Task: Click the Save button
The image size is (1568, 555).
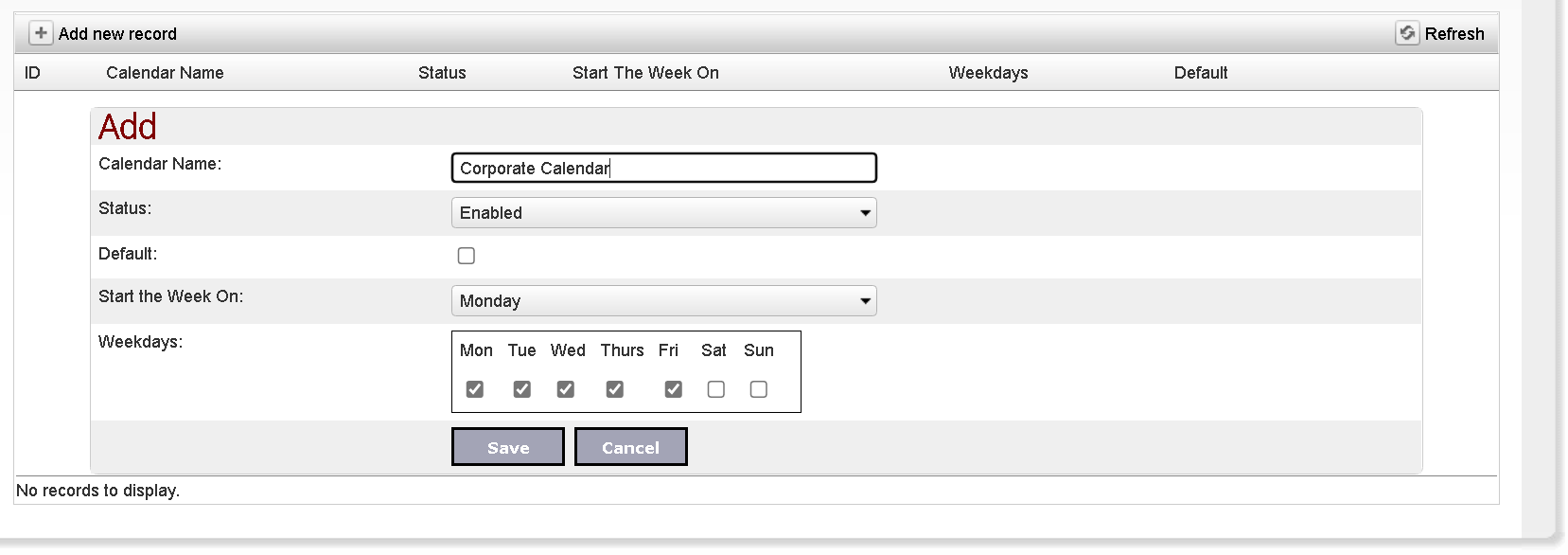Action: (x=508, y=447)
